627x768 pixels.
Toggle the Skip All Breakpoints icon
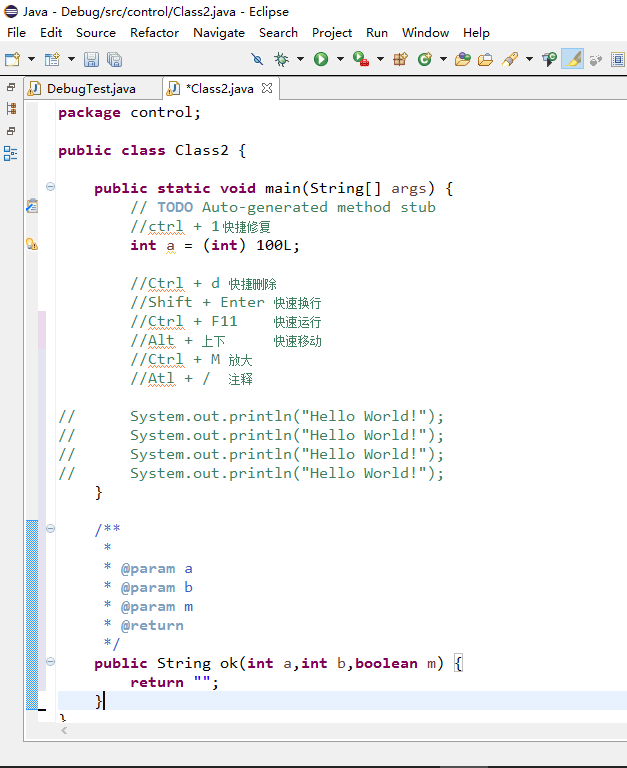pyautogui.click(x=257, y=59)
